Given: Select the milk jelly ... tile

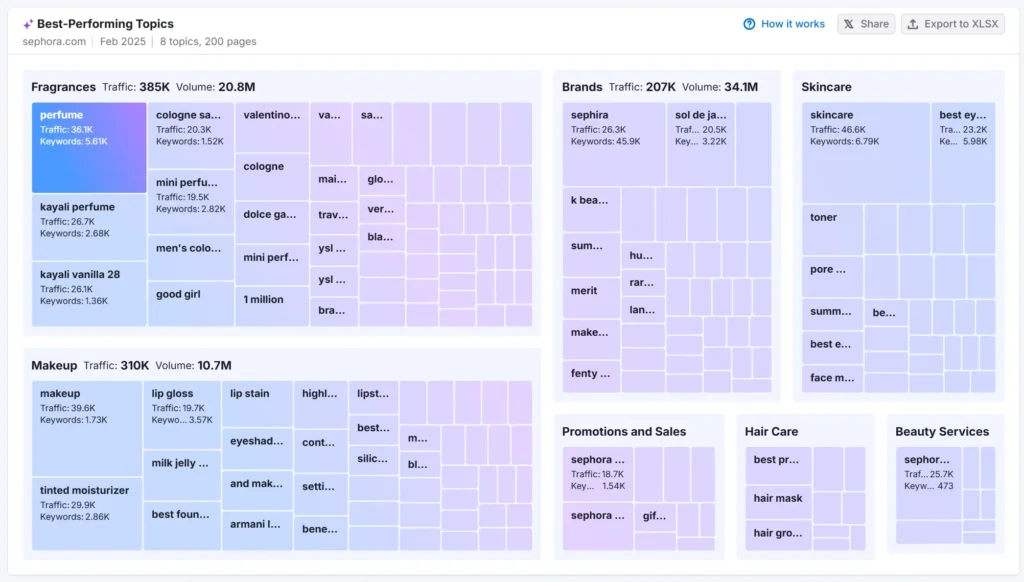Looking at the screenshot, I should coord(182,476).
